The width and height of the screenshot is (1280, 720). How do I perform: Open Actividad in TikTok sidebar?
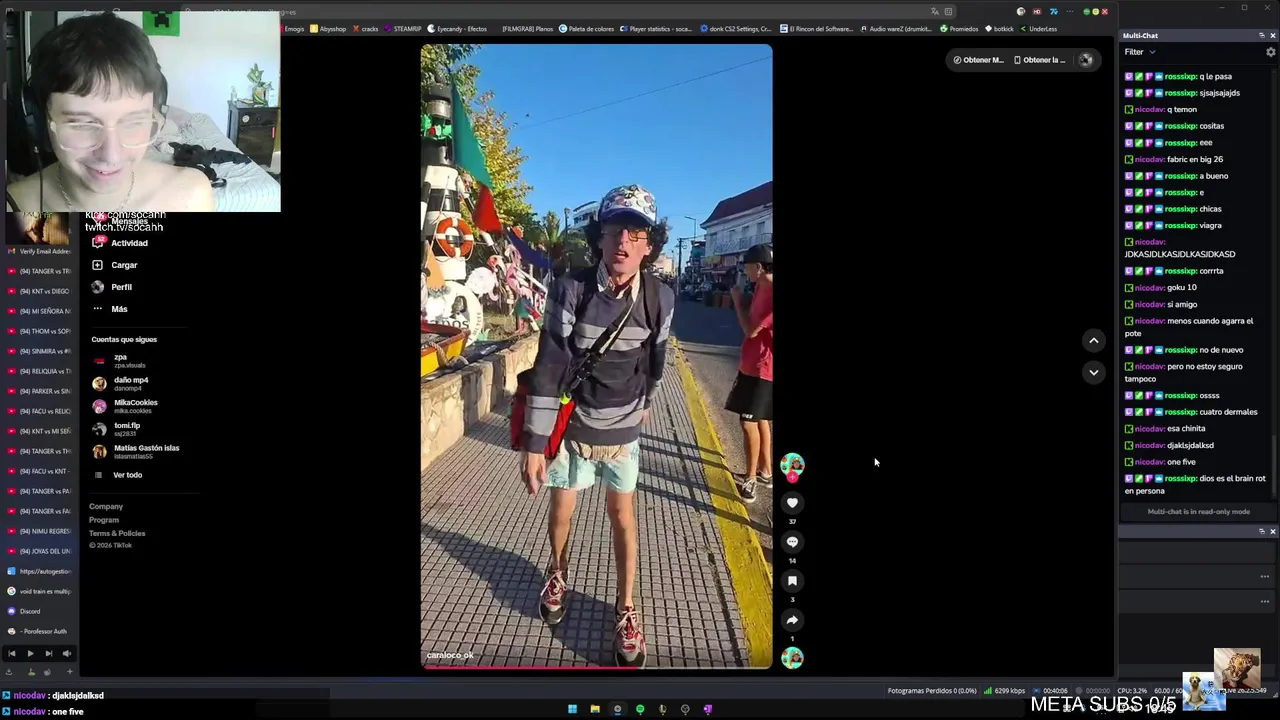tap(120, 243)
